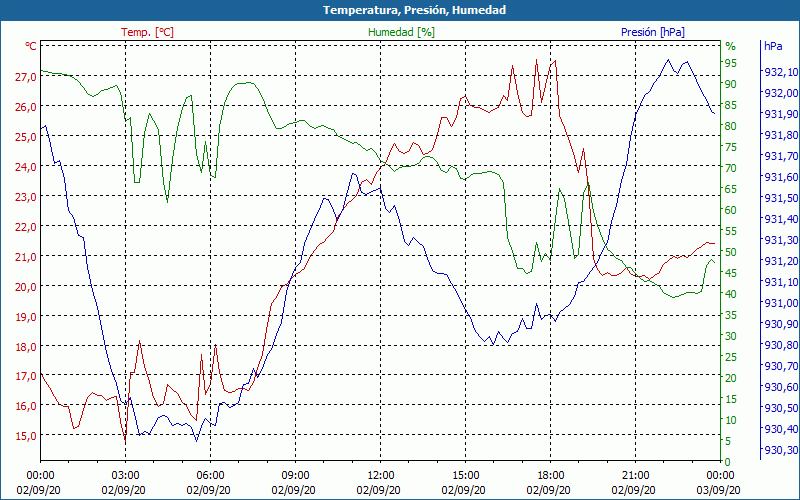Click the chart title 'Temperatura, Presión, Humedad'
Screen dimensions: 800x500
[414, 10]
